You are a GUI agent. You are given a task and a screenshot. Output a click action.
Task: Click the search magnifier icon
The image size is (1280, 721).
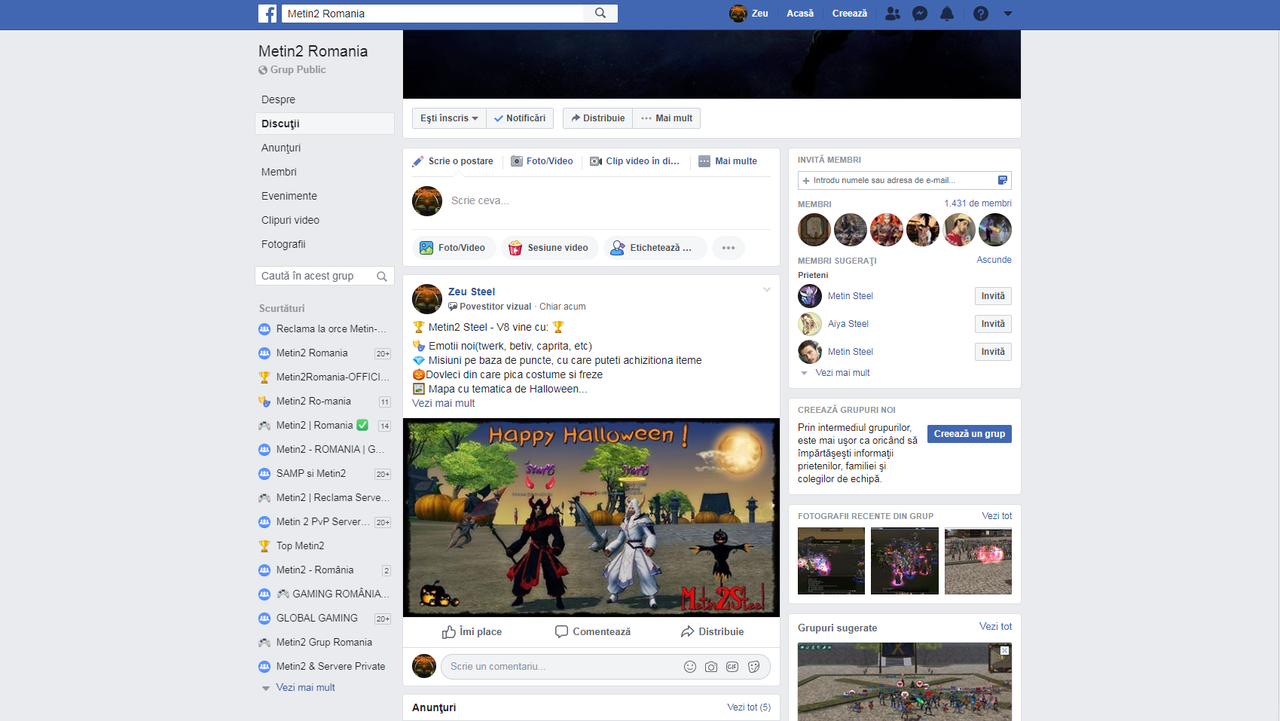600,13
